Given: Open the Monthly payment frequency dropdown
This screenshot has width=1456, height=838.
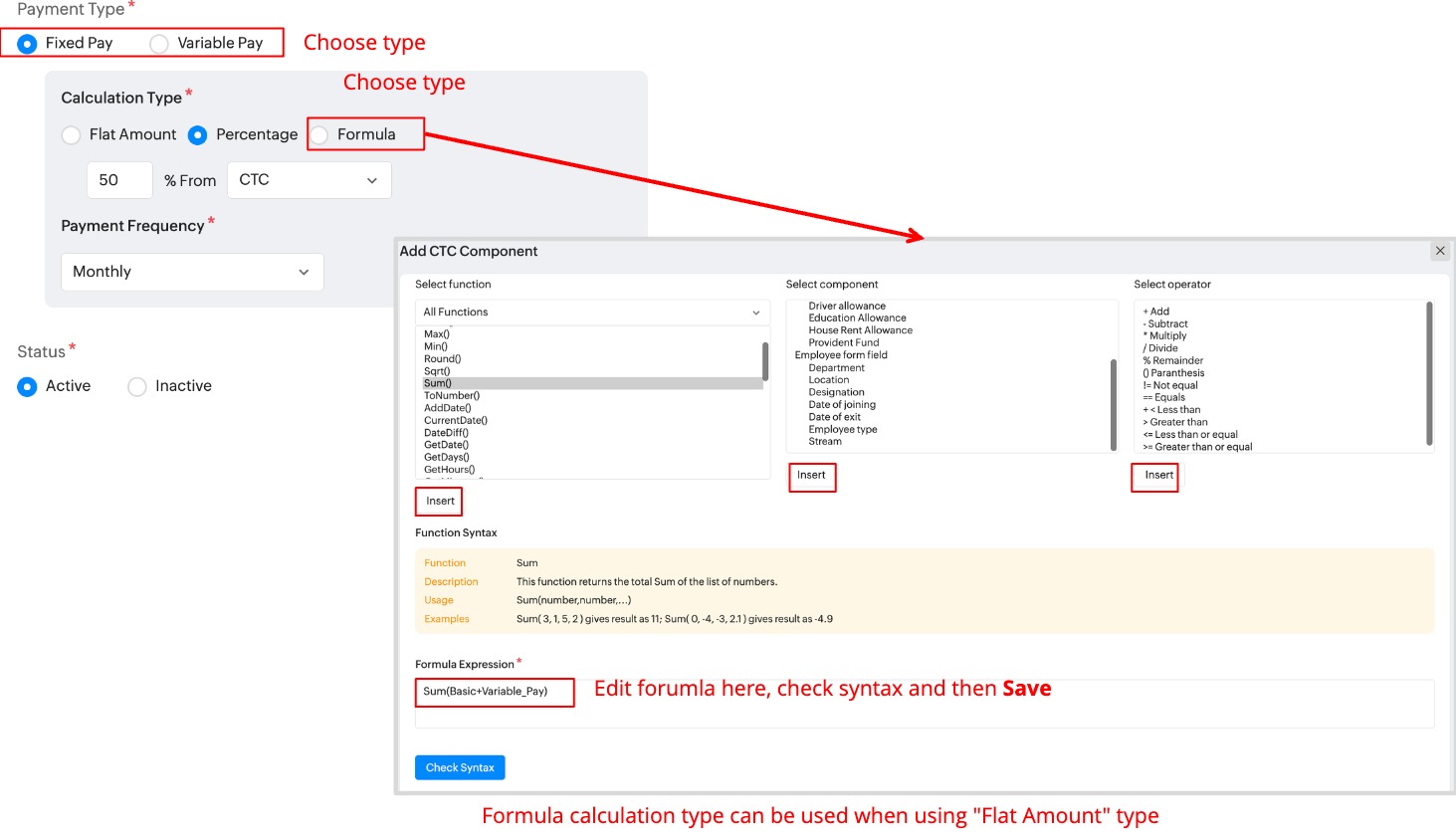Looking at the screenshot, I should pos(192,272).
